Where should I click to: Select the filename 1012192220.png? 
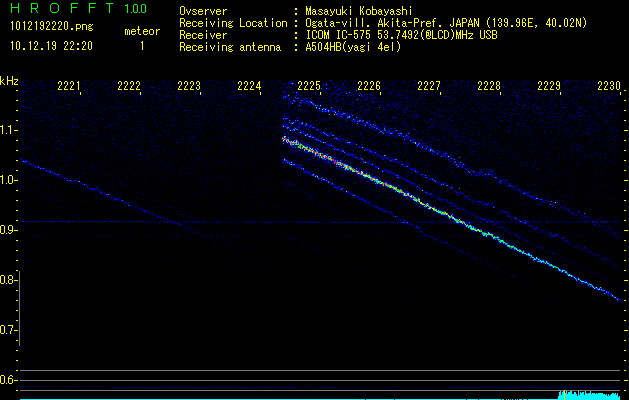[x=52, y=26]
